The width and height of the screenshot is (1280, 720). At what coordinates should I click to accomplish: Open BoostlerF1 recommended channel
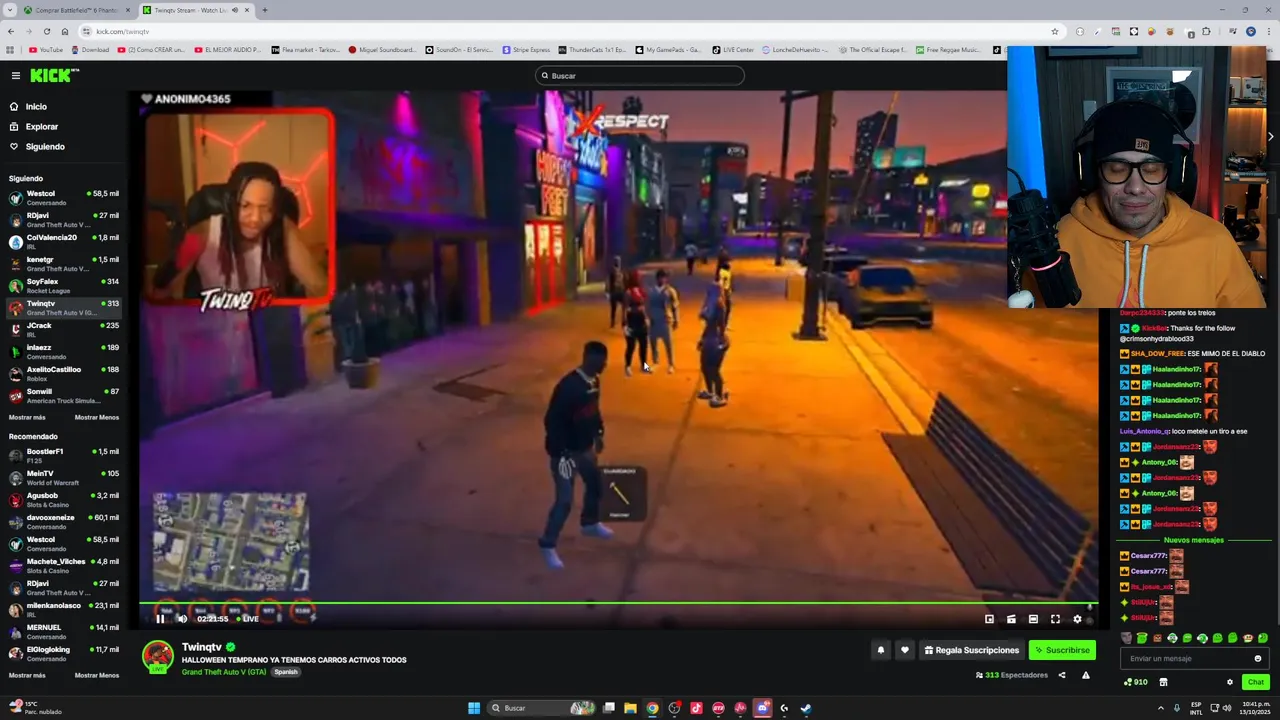coord(63,456)
